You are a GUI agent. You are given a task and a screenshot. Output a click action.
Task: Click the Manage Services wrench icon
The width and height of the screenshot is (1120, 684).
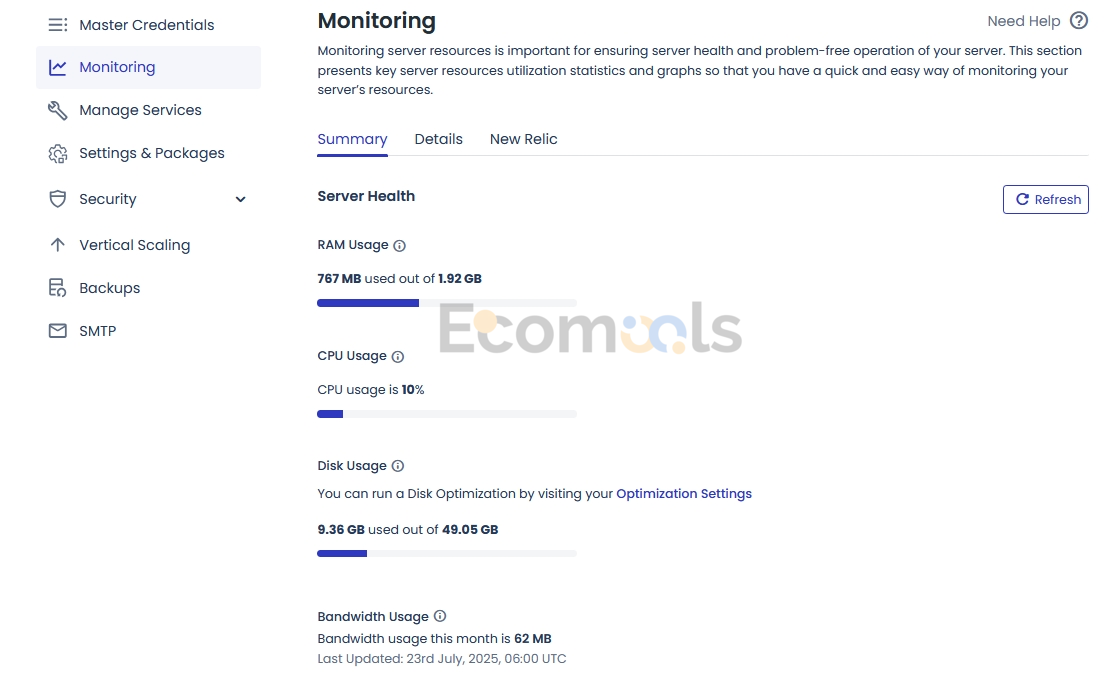(58, 110)
